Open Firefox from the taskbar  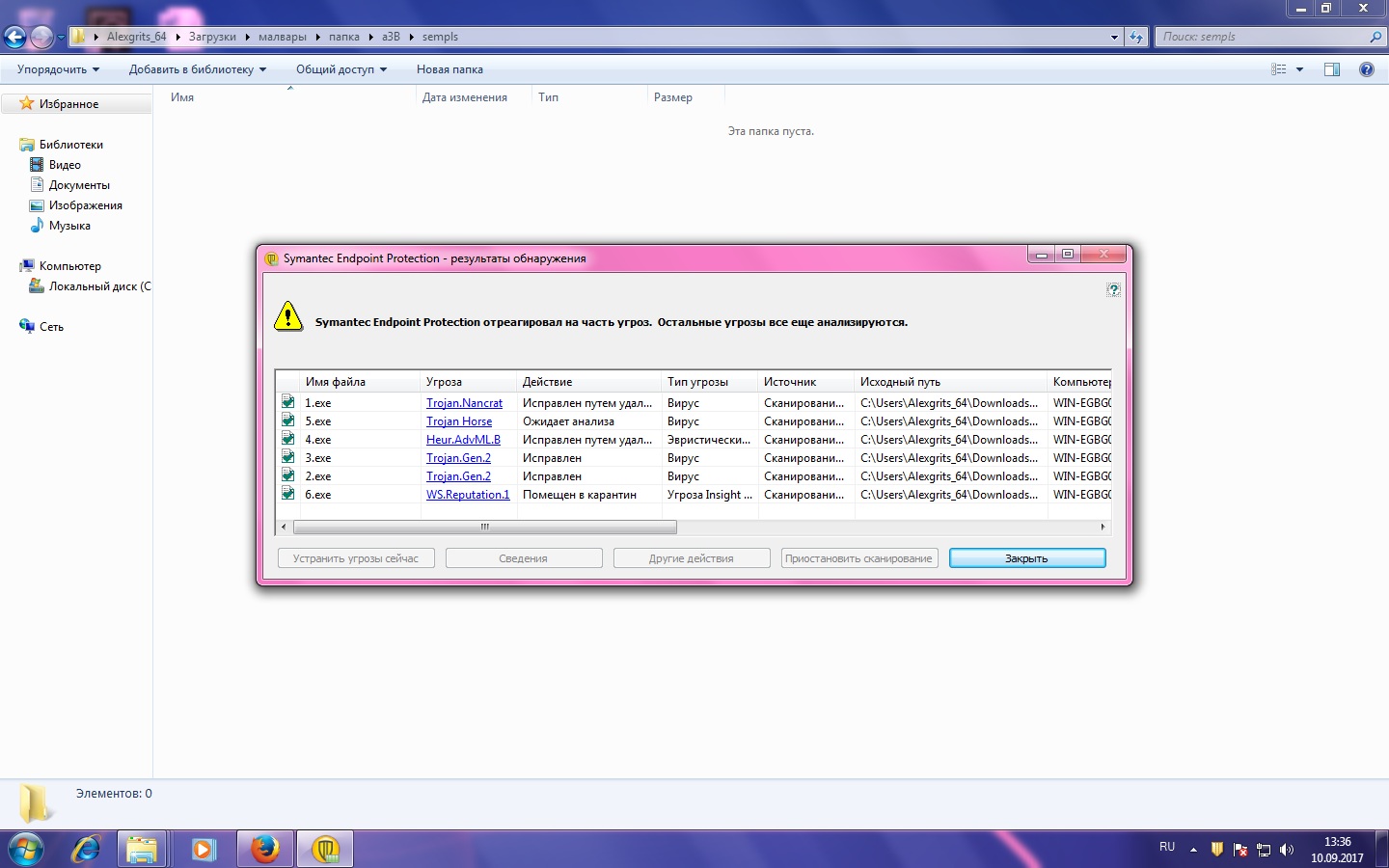tap(265, 850)
